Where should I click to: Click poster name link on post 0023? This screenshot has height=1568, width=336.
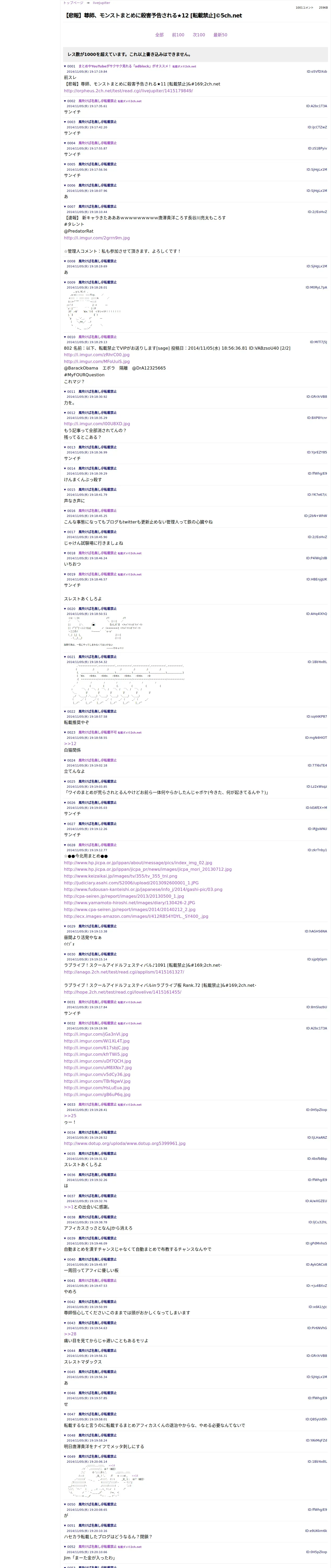(110, 733)
